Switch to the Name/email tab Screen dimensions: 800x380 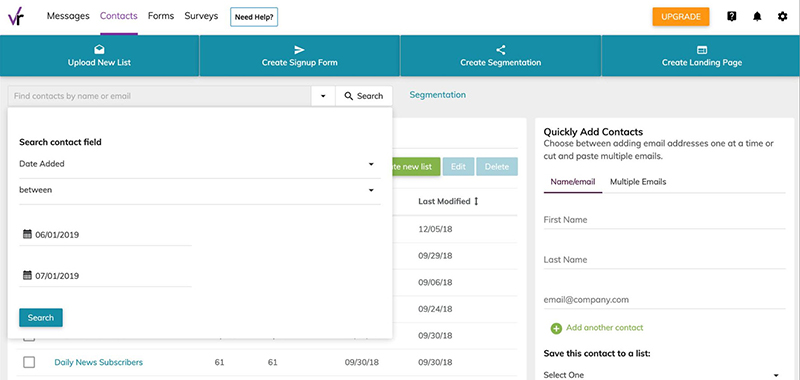(x=573, y=182)
